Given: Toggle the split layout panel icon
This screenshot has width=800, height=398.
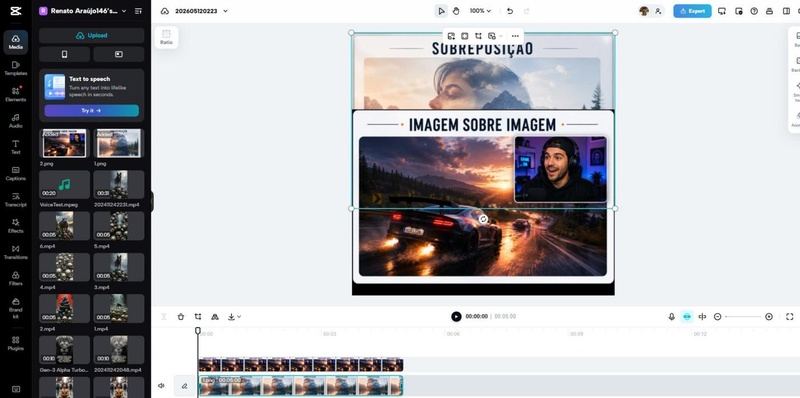Looking at the screenshot, I should (786, 11).
